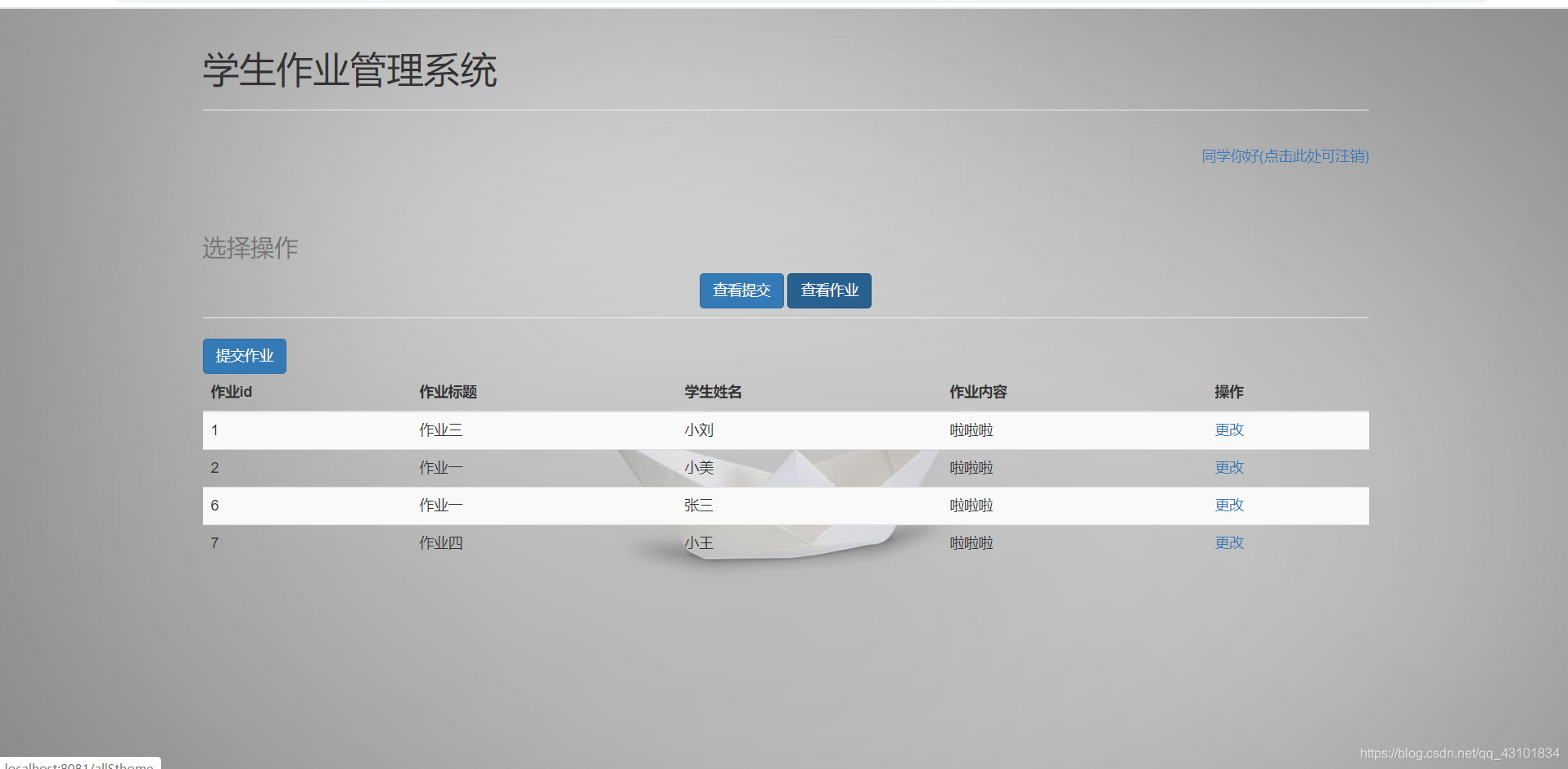This screenshot has width=1568, height=769.
Task: Click 啦啦啦 content in 小刘's row
Action: coord(971,430)
